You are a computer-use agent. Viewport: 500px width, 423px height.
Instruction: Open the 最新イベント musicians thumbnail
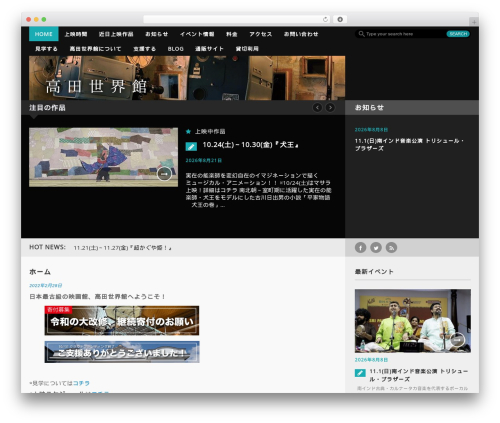coord(413,321)
